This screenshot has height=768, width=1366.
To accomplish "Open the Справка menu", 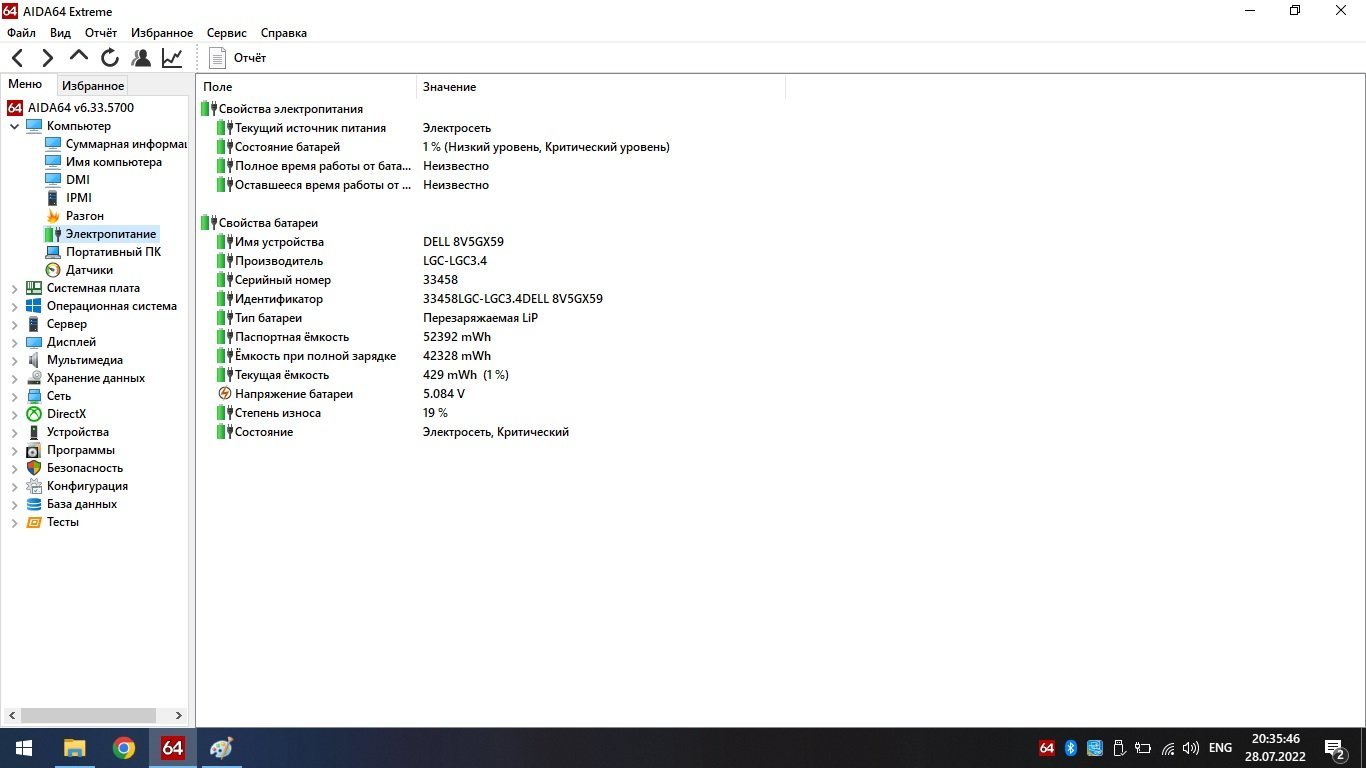I will (283, 33).
